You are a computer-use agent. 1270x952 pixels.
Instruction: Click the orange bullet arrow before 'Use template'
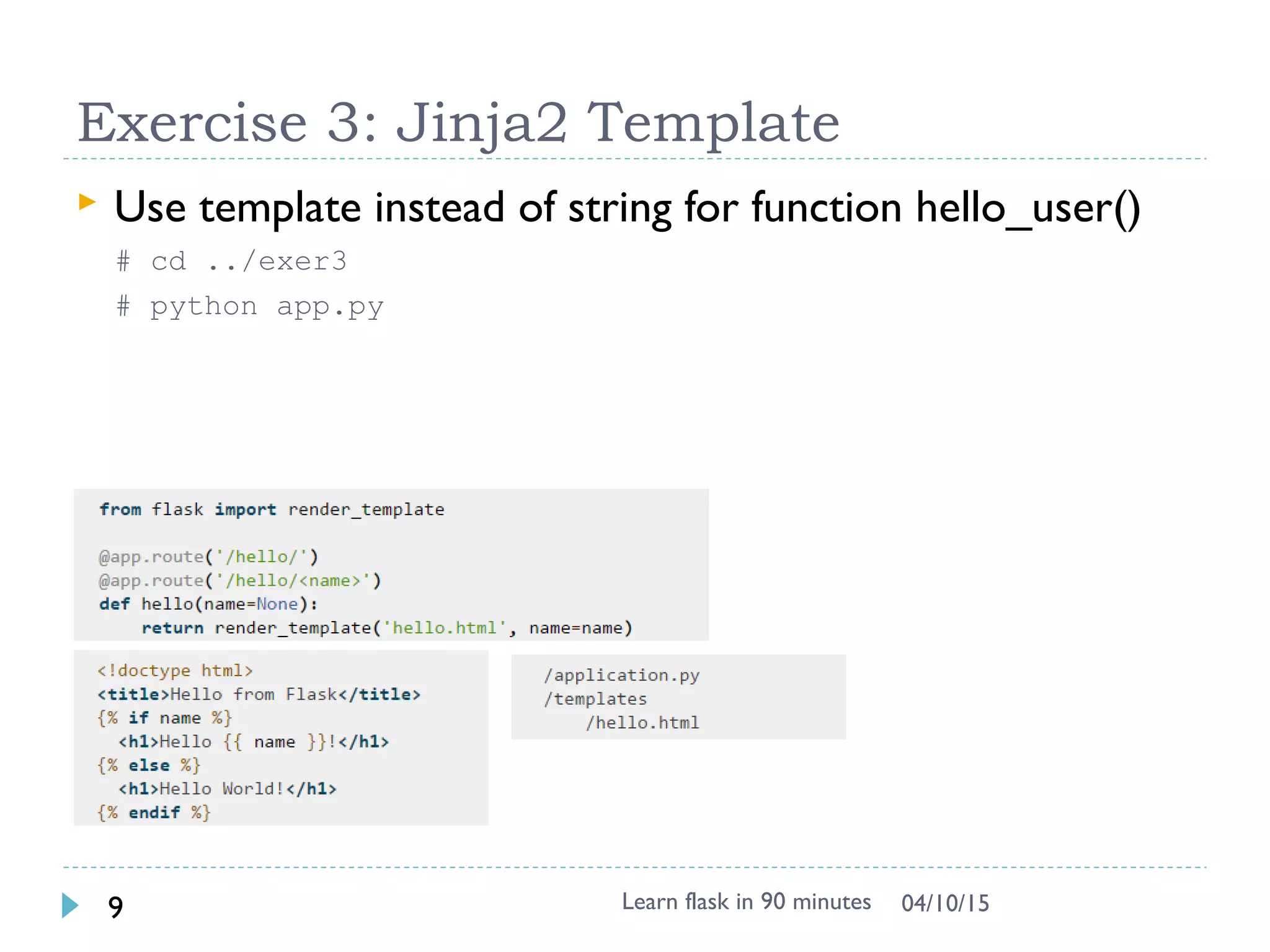pos(87,202)
